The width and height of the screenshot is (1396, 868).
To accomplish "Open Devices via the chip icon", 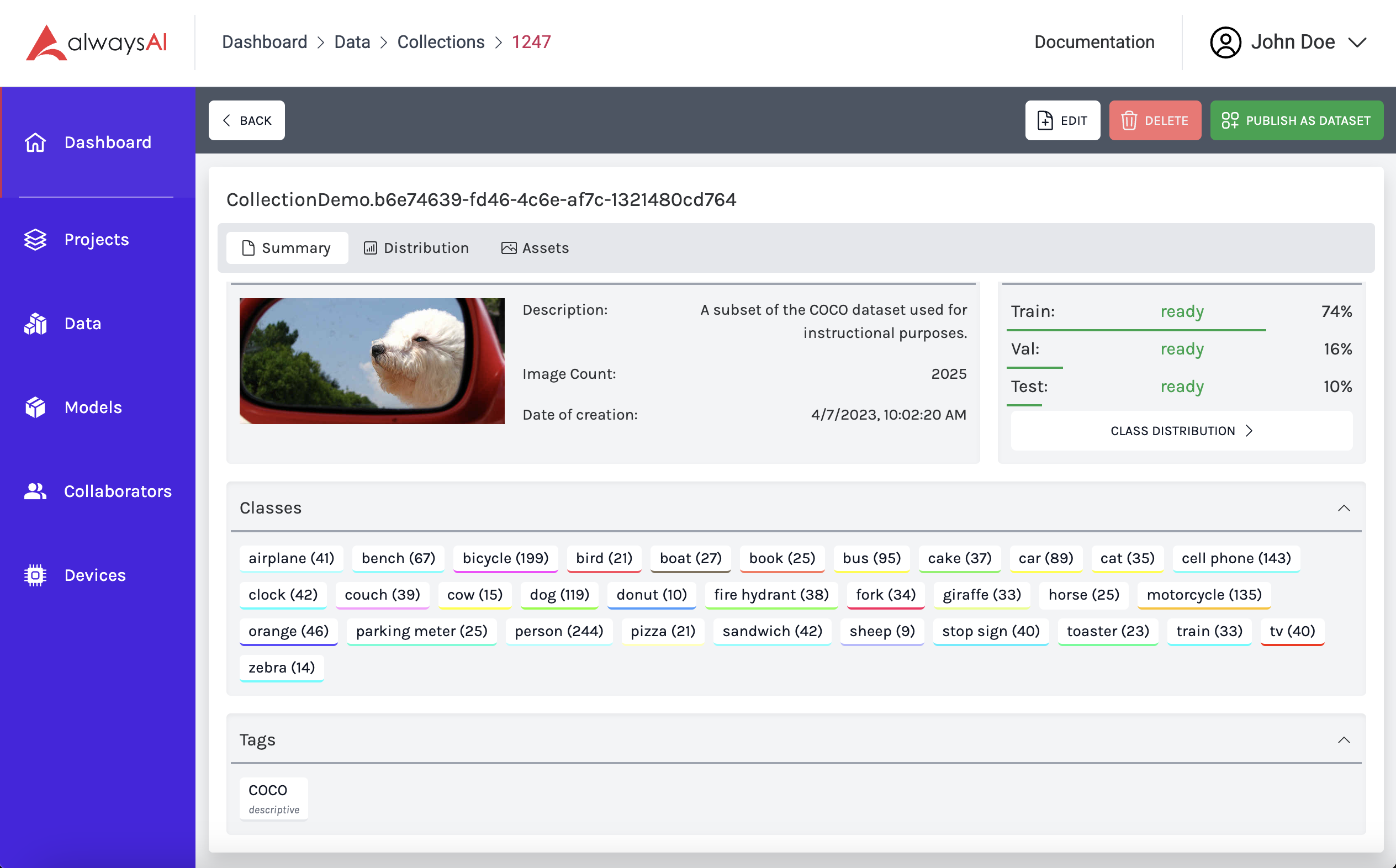I will point(35,575).
